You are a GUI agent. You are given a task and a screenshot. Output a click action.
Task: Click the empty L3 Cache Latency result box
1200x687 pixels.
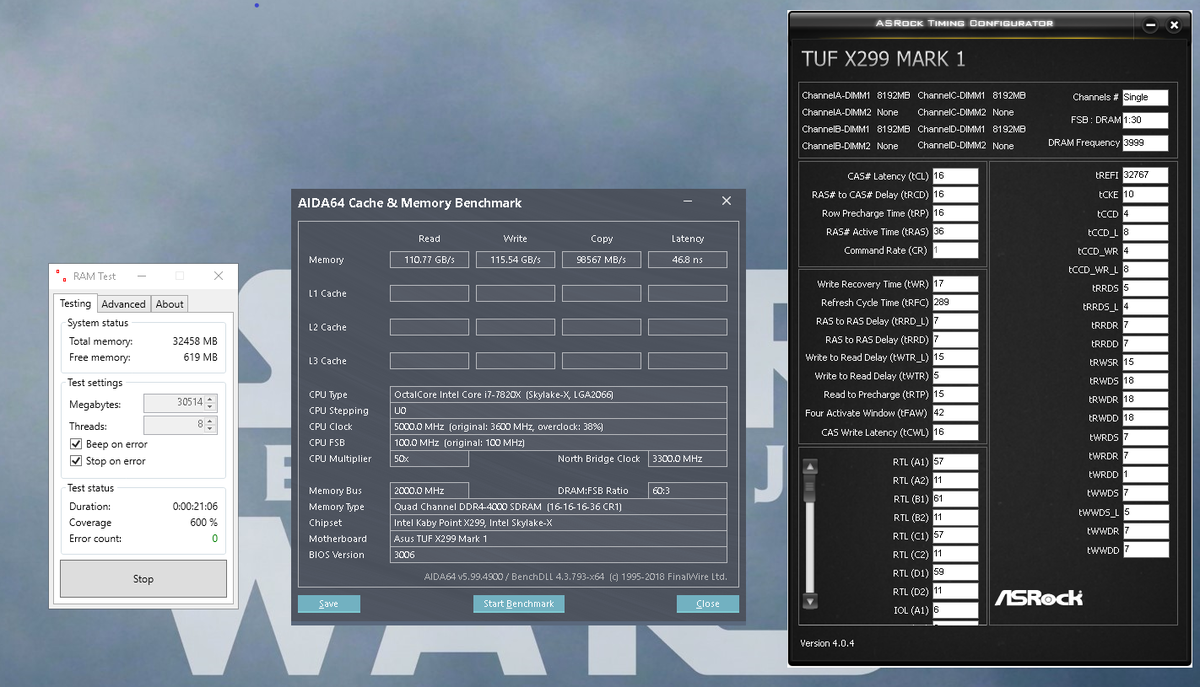click(687, 361)
